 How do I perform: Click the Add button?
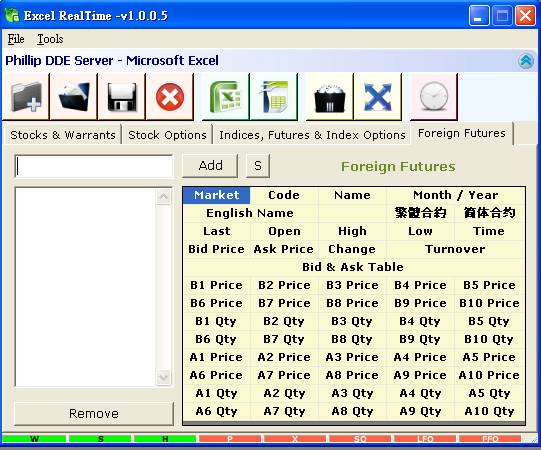210,166
